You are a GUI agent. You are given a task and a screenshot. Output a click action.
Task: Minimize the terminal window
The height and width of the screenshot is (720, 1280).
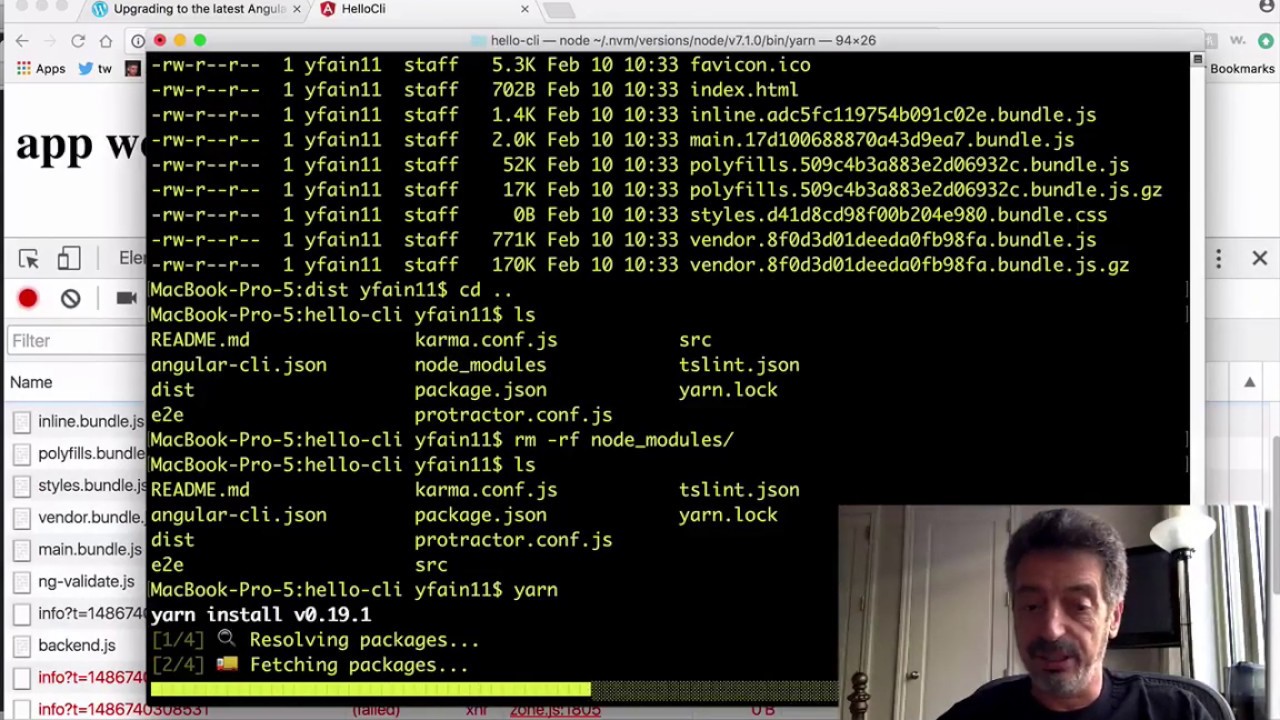pyautogui.click(x=180, y=40)
